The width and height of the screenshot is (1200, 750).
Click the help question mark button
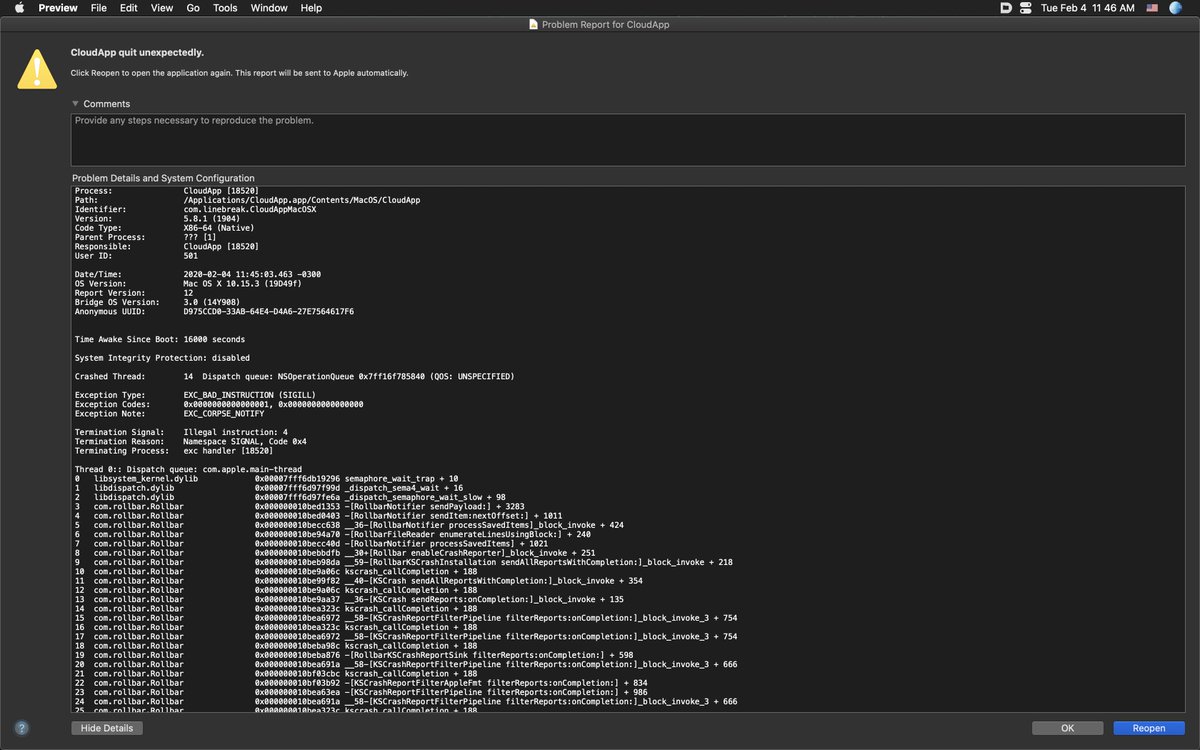pyautogui.click(x=22, y=728)
